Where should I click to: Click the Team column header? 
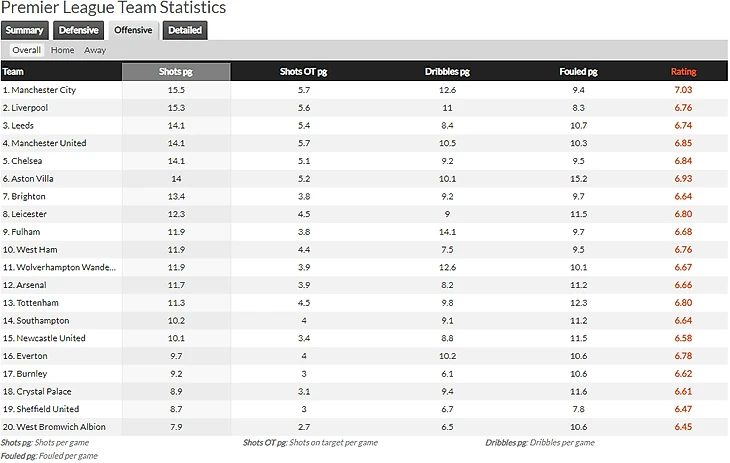[x=14, y=72]
